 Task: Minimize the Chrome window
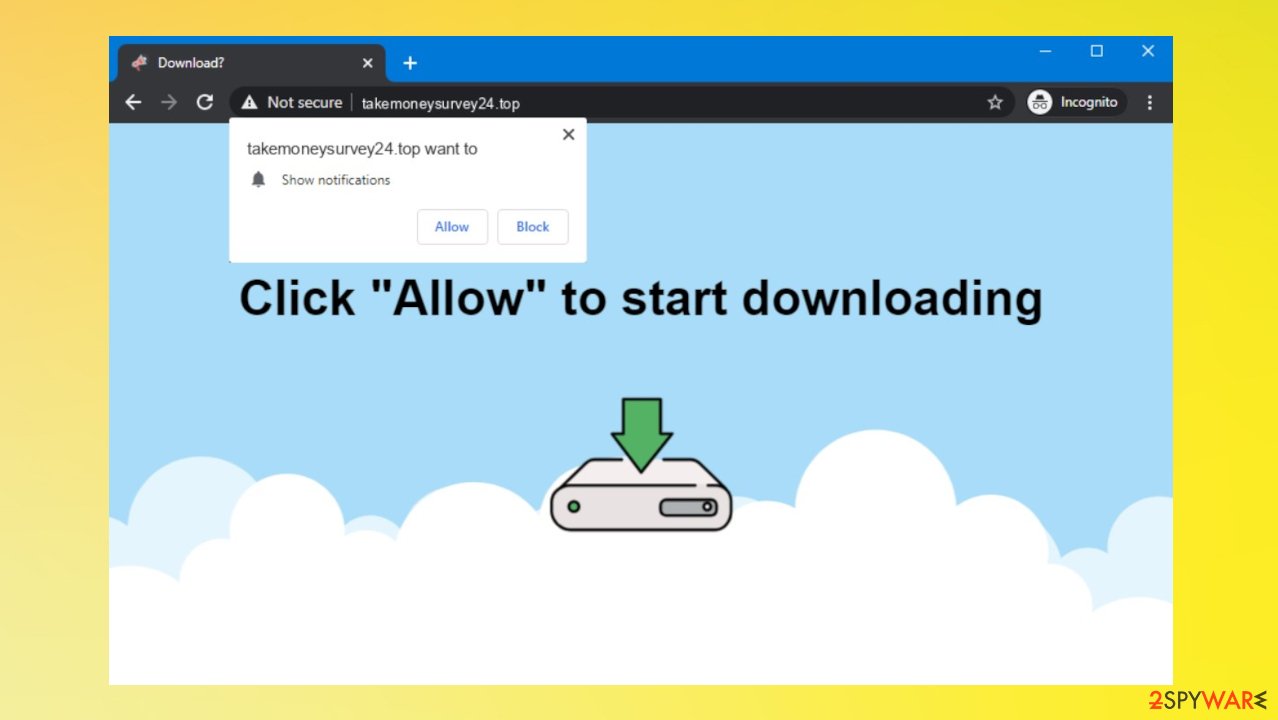[1045, 51]
